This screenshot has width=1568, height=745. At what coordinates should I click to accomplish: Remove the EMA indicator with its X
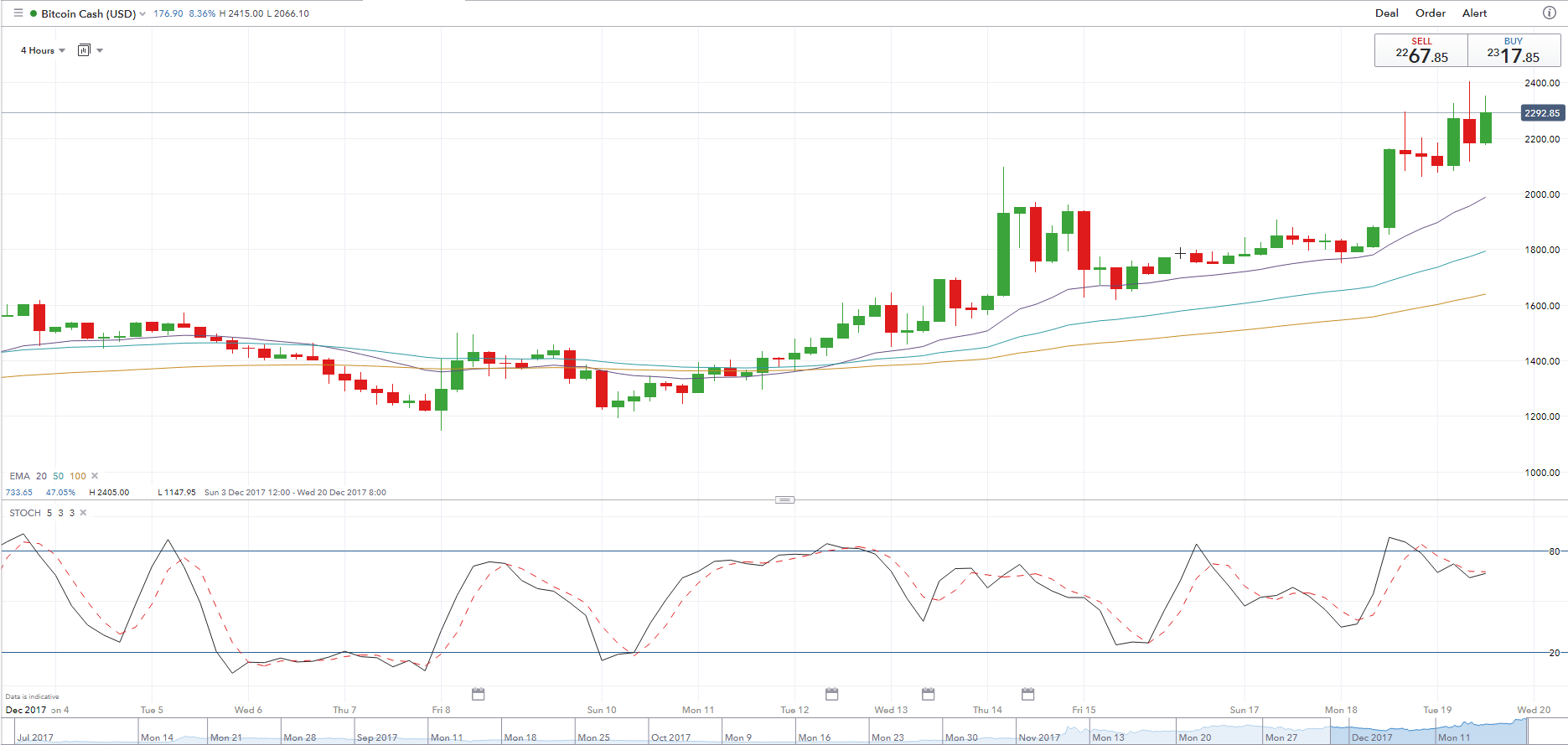(x=95, y=476)
